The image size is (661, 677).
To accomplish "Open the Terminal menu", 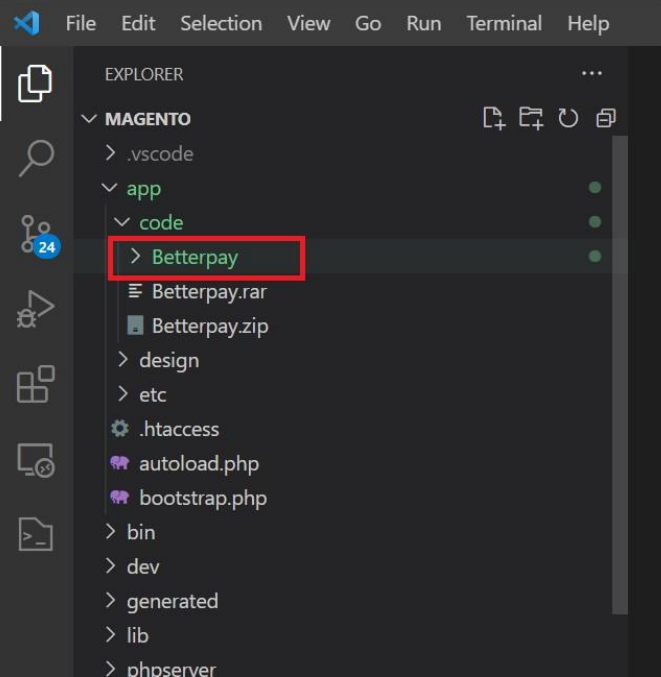I will [x=504, y=23].
